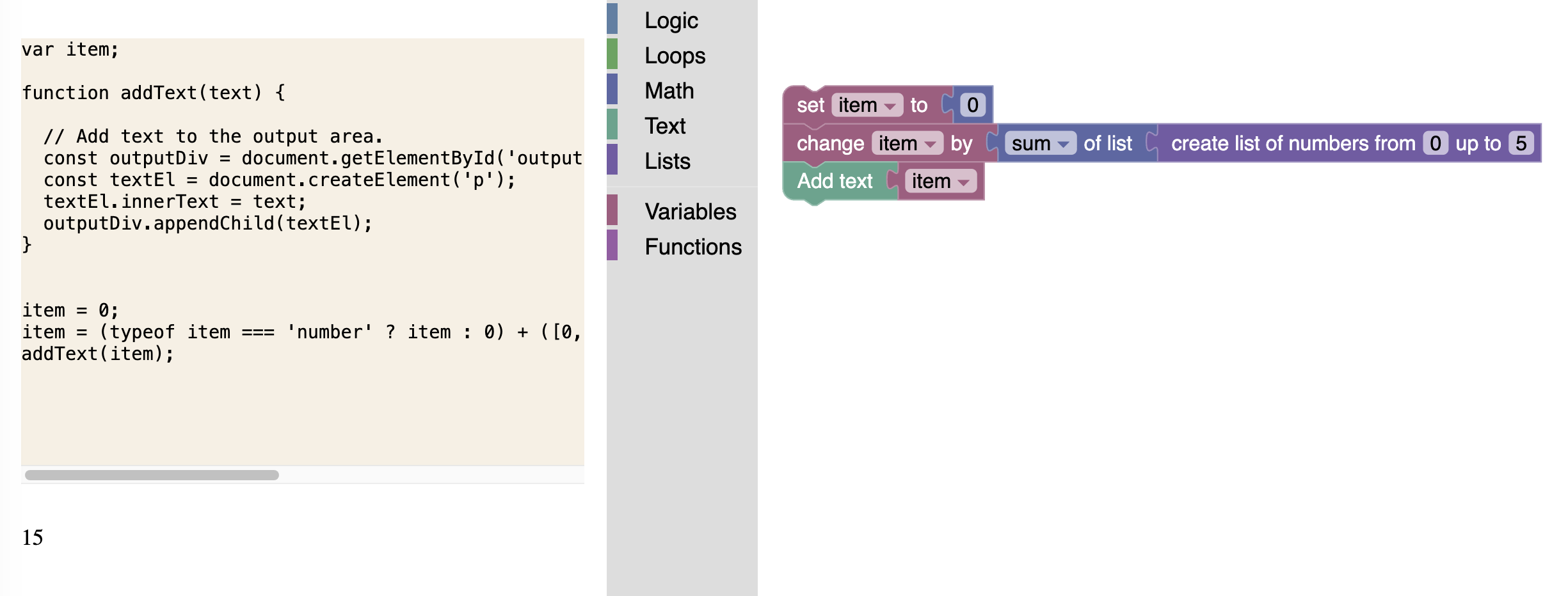This screenshot has height=596, width=1568.
Task: Click the code pane horizontal scrollbar
Action: [x=152, y=475]
